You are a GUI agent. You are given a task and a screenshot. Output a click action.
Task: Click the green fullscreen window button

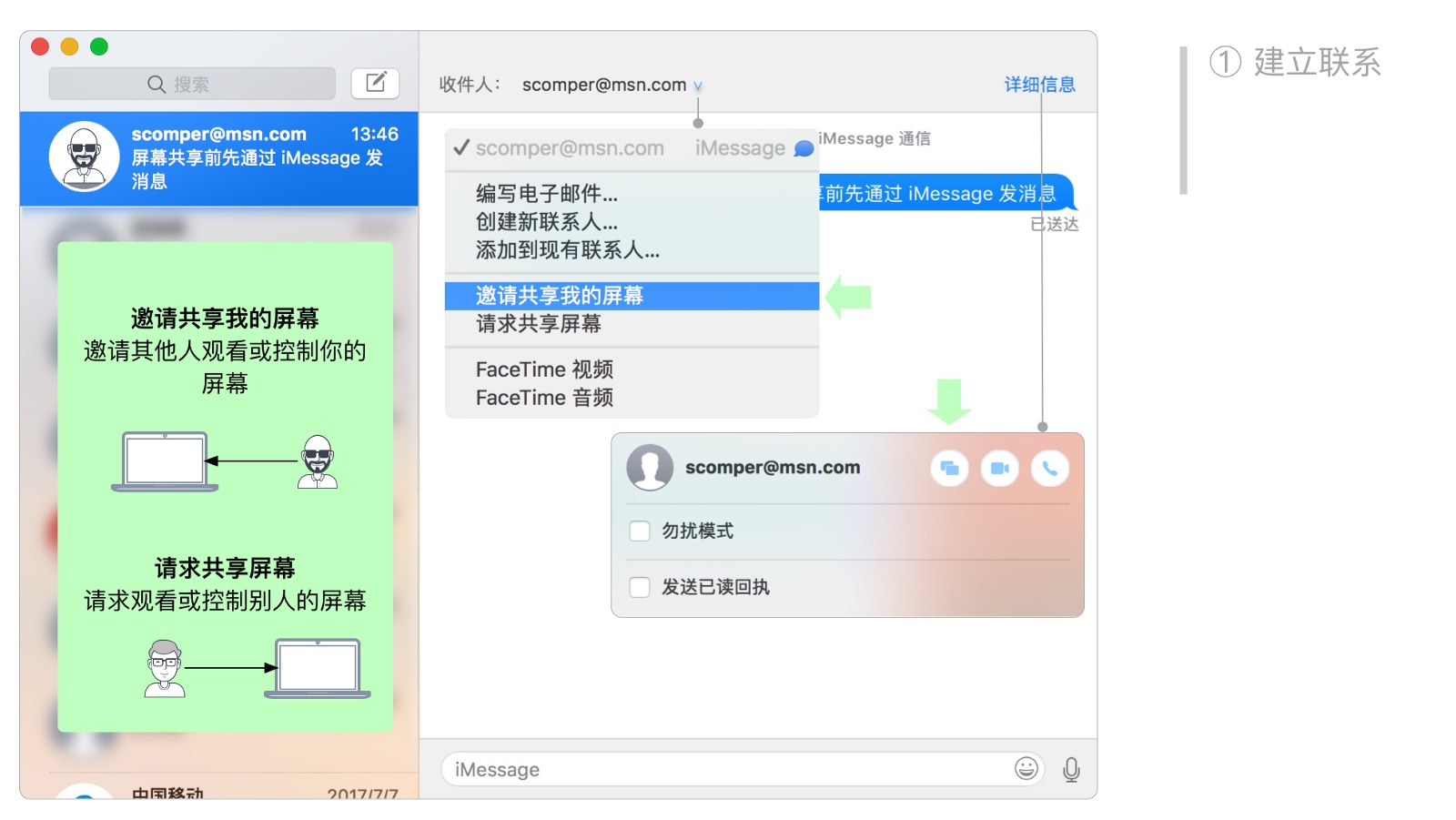coord(99,46)
